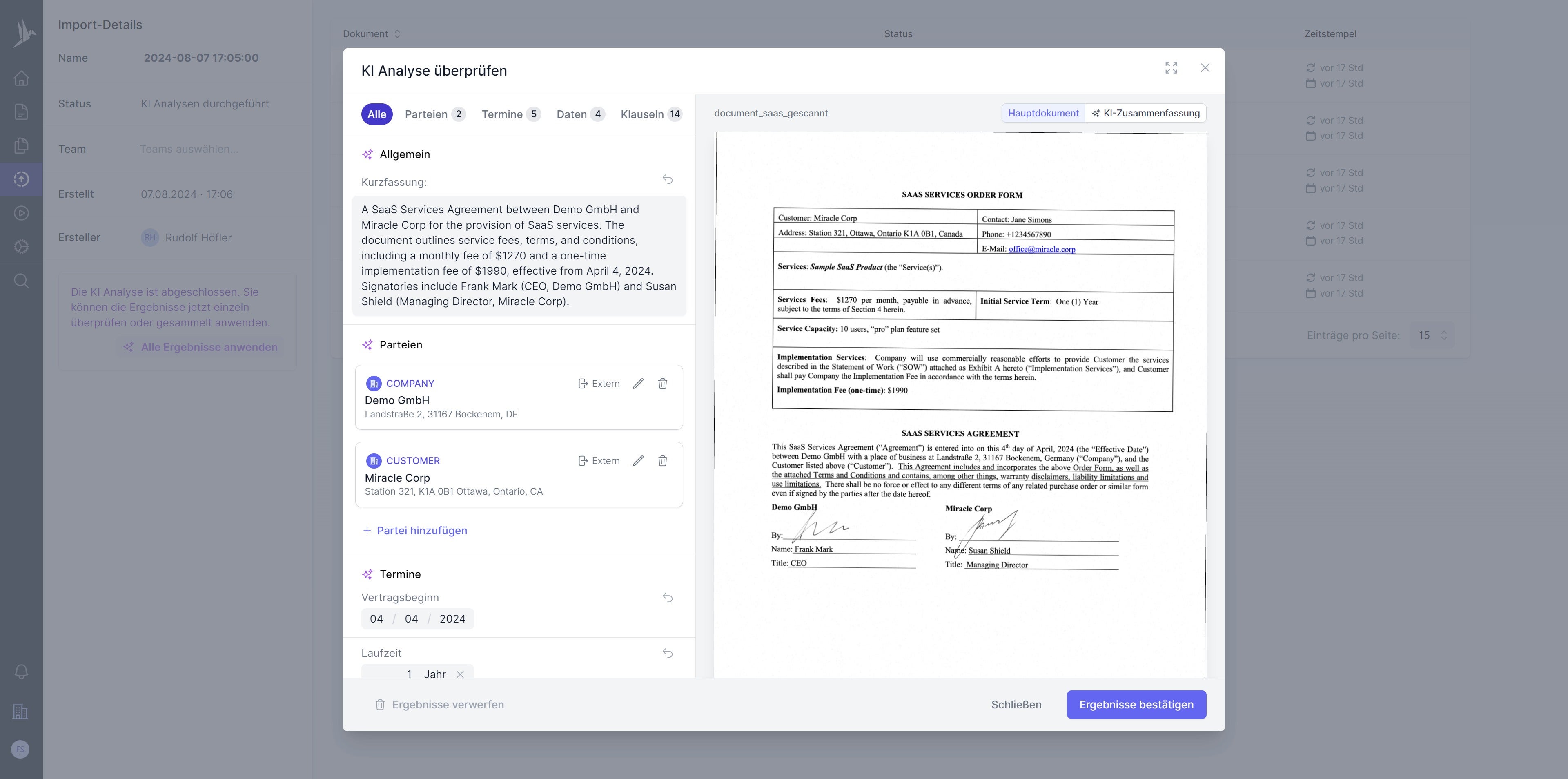Delete the Miracle Corp customer party
This screenshot has height=779, width=1568.
coord(662,461)
